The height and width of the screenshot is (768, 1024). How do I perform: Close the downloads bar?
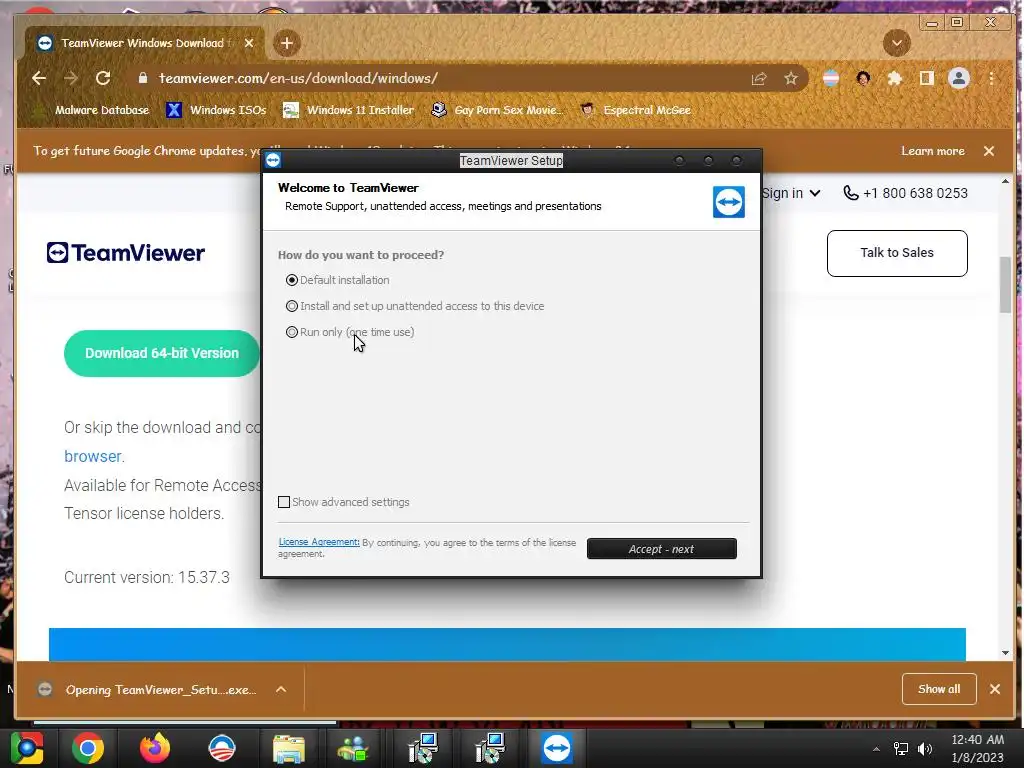click(x=995, y=689)
